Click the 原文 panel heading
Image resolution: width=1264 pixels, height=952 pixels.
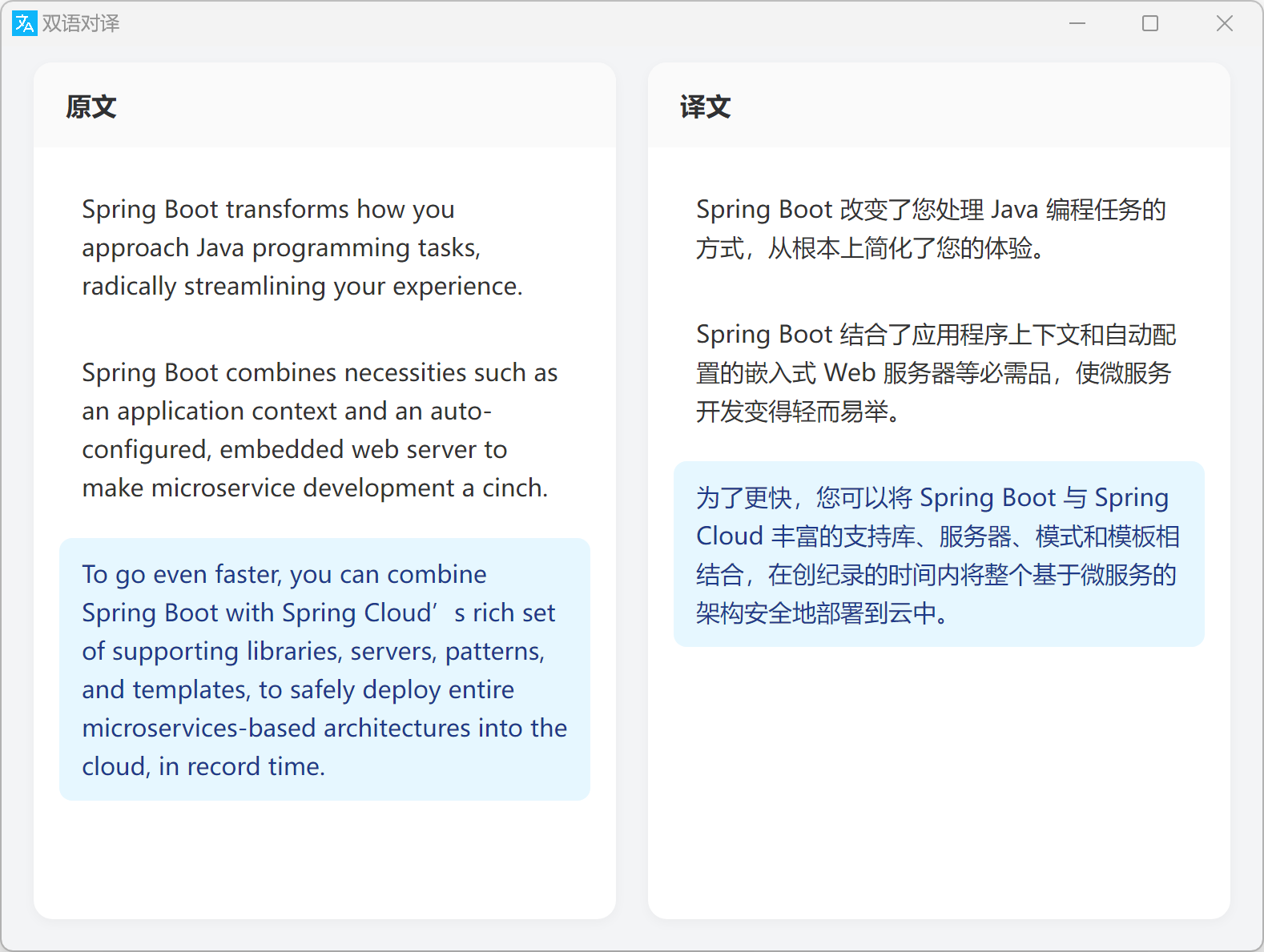(x=91, y=106)
